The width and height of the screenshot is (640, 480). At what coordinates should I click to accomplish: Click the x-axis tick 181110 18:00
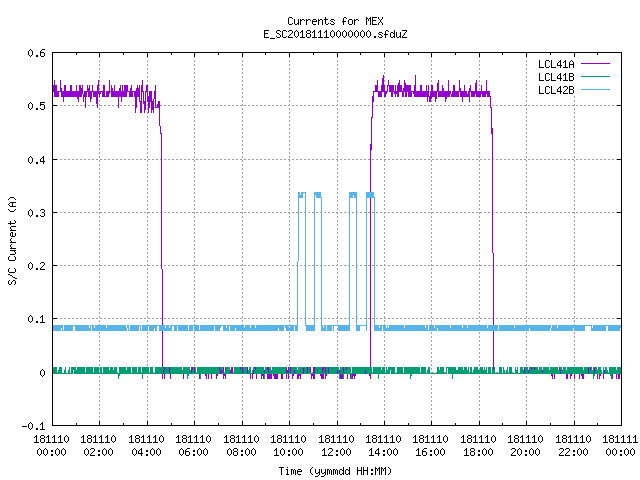478,446
